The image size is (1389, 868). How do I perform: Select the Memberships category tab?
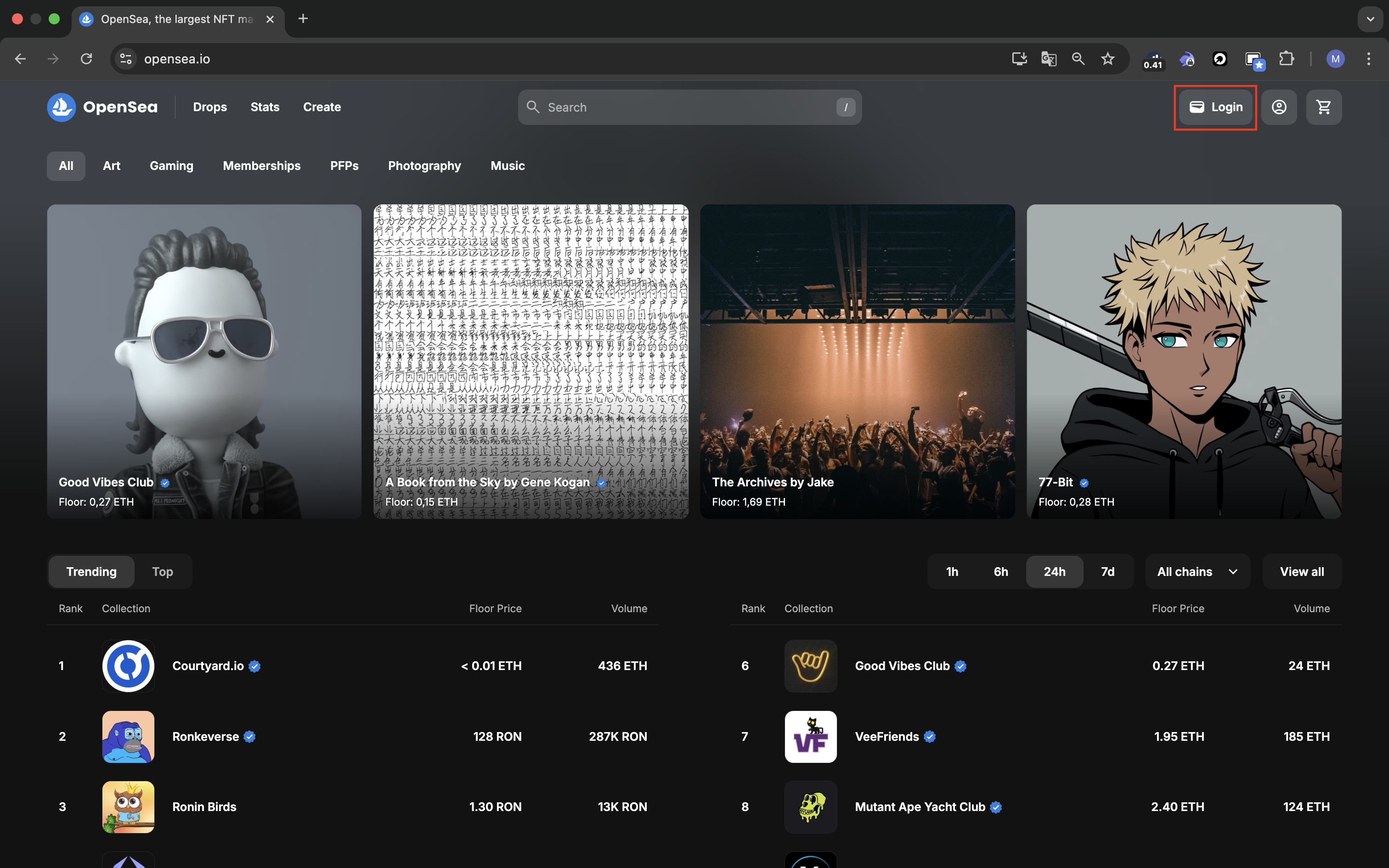[262, 166]
